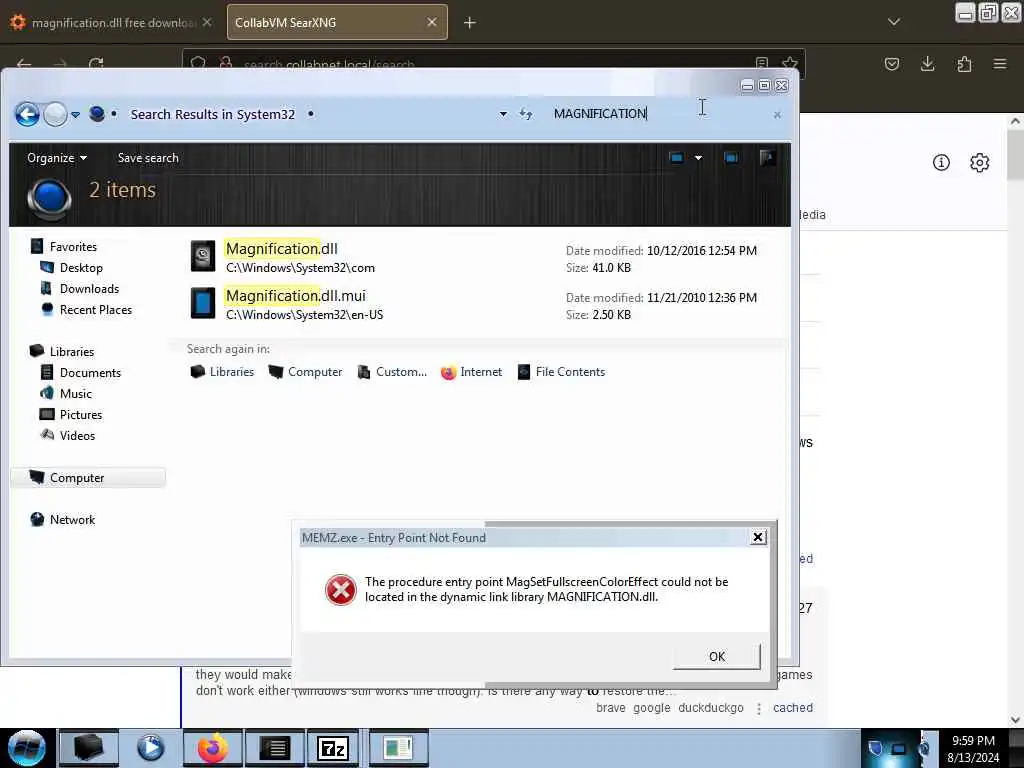Close the CollabVM SearXNG tab
1024x768 pixels.
click(432, 22)
